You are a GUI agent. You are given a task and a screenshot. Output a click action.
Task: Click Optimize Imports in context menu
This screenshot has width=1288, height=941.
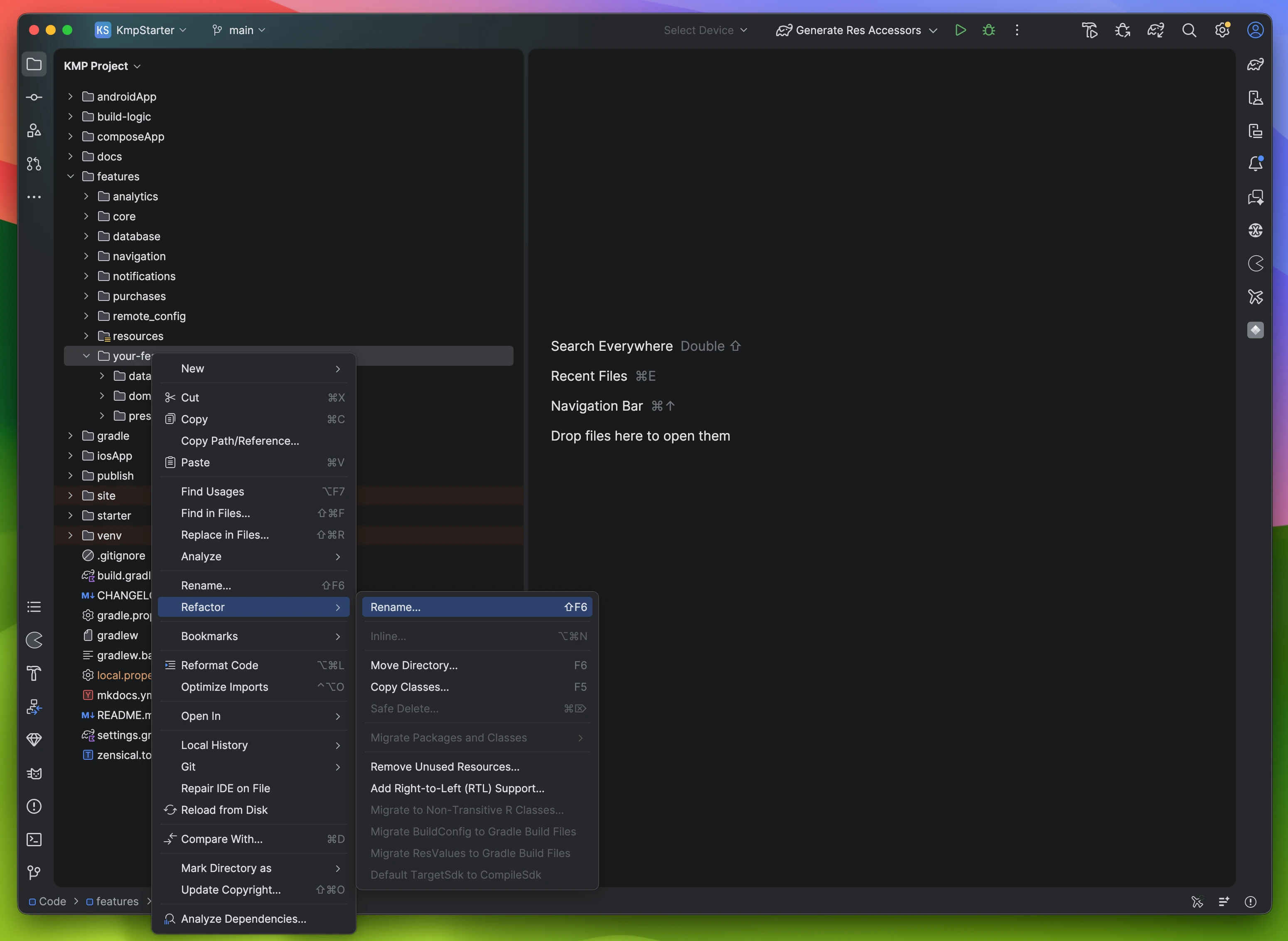(254, 687)
